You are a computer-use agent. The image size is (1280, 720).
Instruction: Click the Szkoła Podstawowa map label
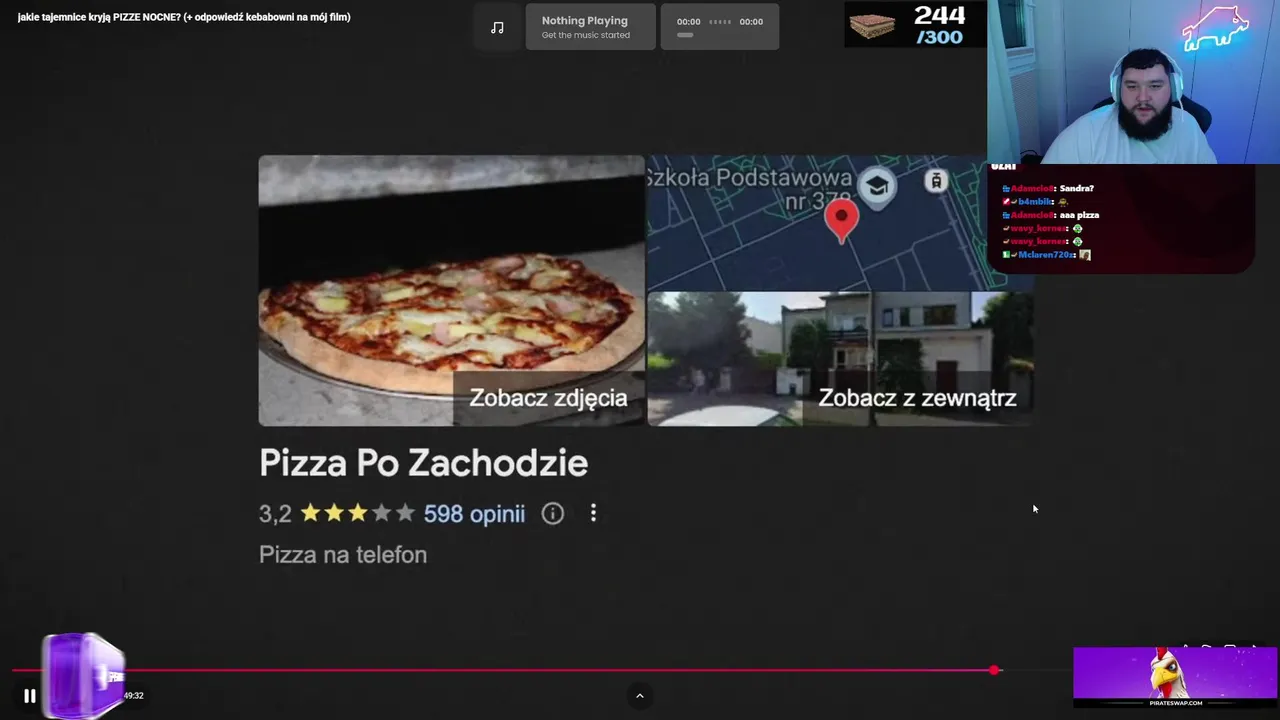tap(750, 189)
